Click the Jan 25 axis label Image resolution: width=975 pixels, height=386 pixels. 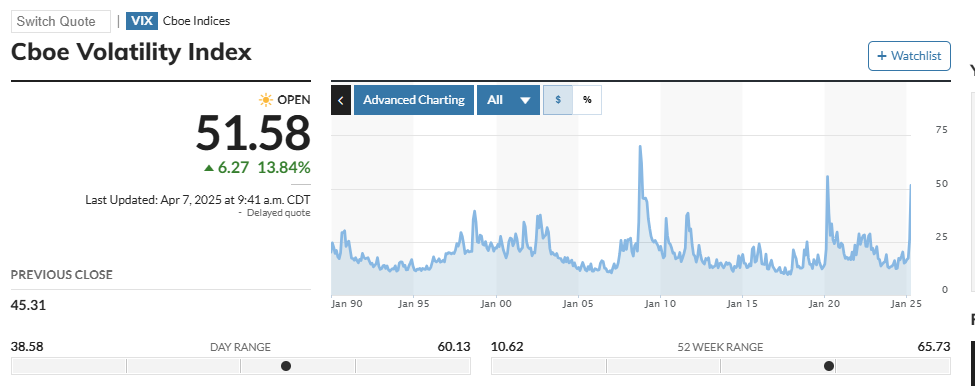coord(906,304)
